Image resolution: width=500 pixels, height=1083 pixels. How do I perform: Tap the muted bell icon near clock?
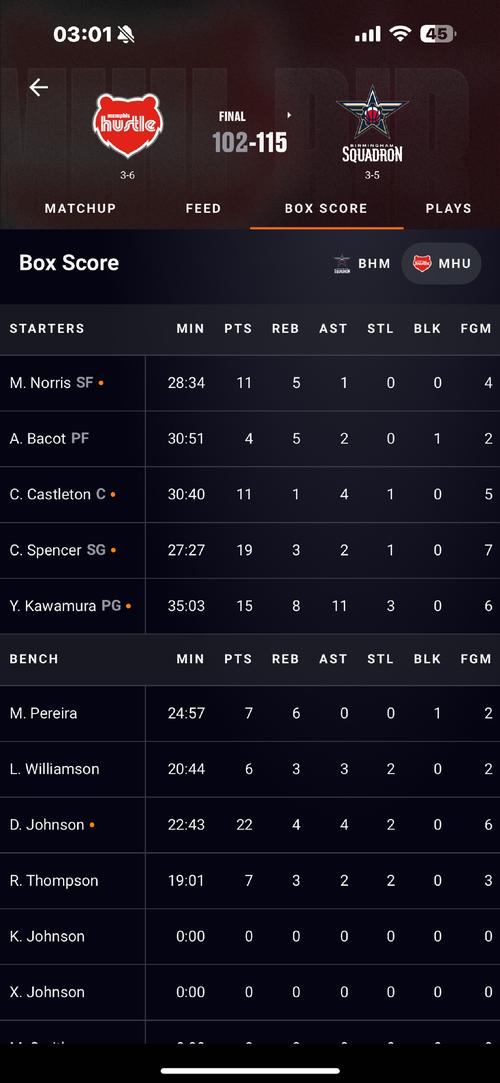click(126, 34)
